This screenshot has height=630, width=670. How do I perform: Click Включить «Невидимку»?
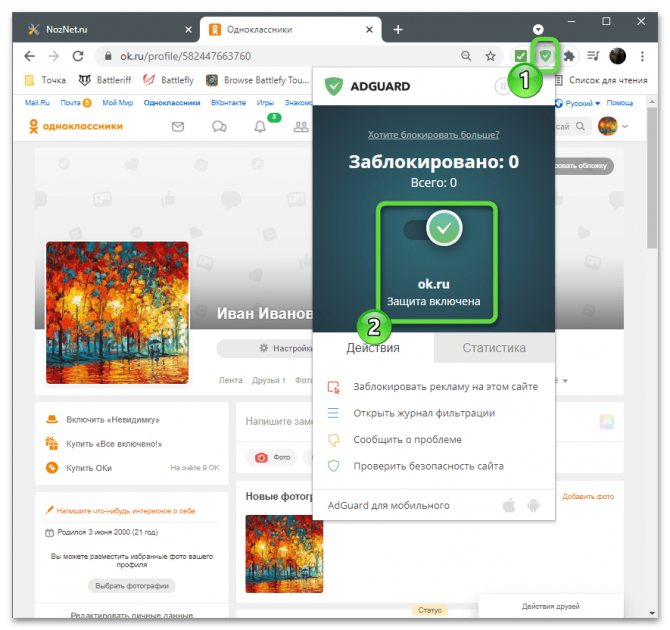click(103, 420)
